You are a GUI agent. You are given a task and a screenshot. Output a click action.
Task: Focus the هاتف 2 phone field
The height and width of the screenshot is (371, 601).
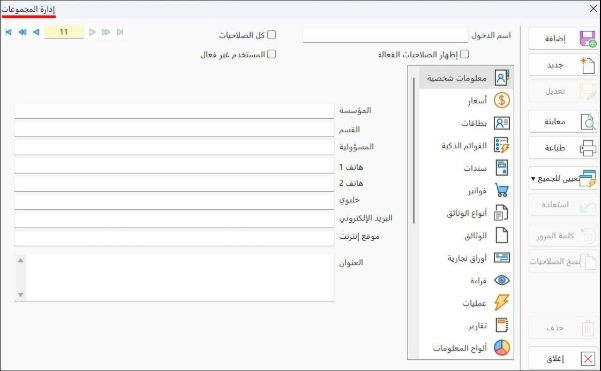click(x=174, y=184)
